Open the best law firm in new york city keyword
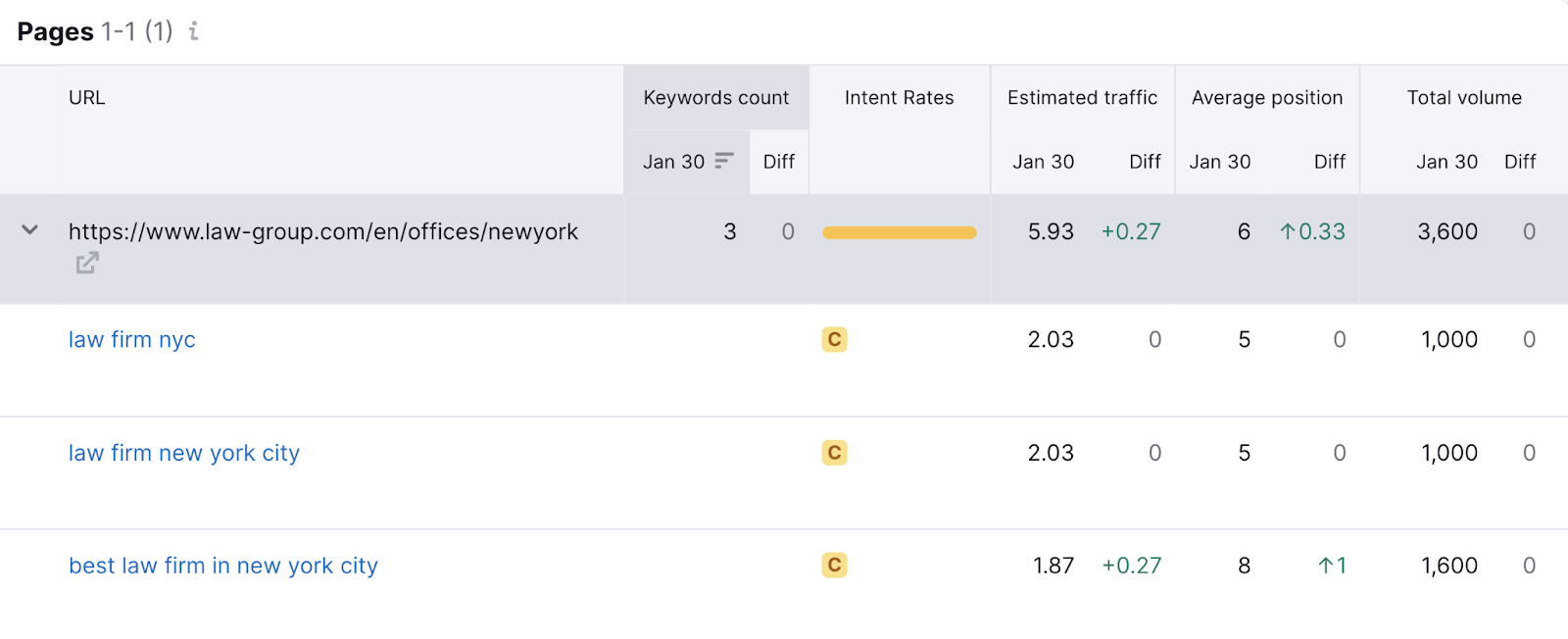This screenshot has width=1568, height=639. (x=222, y=565)
